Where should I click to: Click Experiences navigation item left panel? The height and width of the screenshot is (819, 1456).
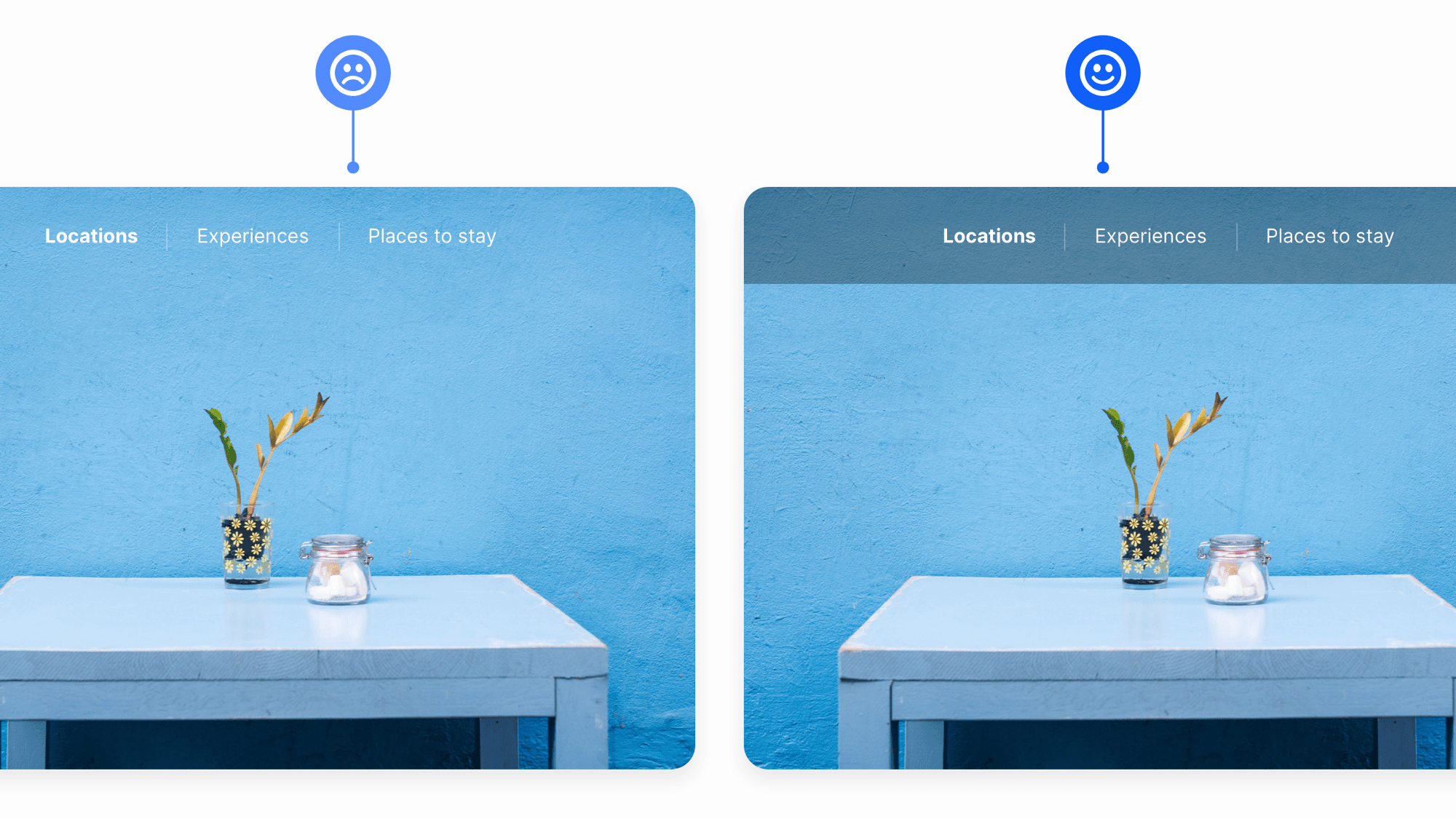click(x=252, y=236)
